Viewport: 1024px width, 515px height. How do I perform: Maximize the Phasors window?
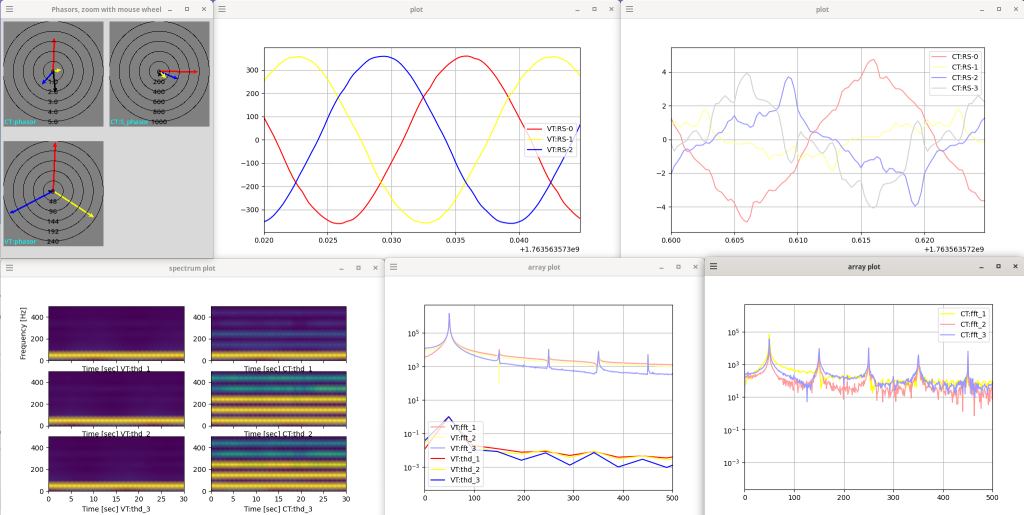pyautogui.click(x=187, y=9)
